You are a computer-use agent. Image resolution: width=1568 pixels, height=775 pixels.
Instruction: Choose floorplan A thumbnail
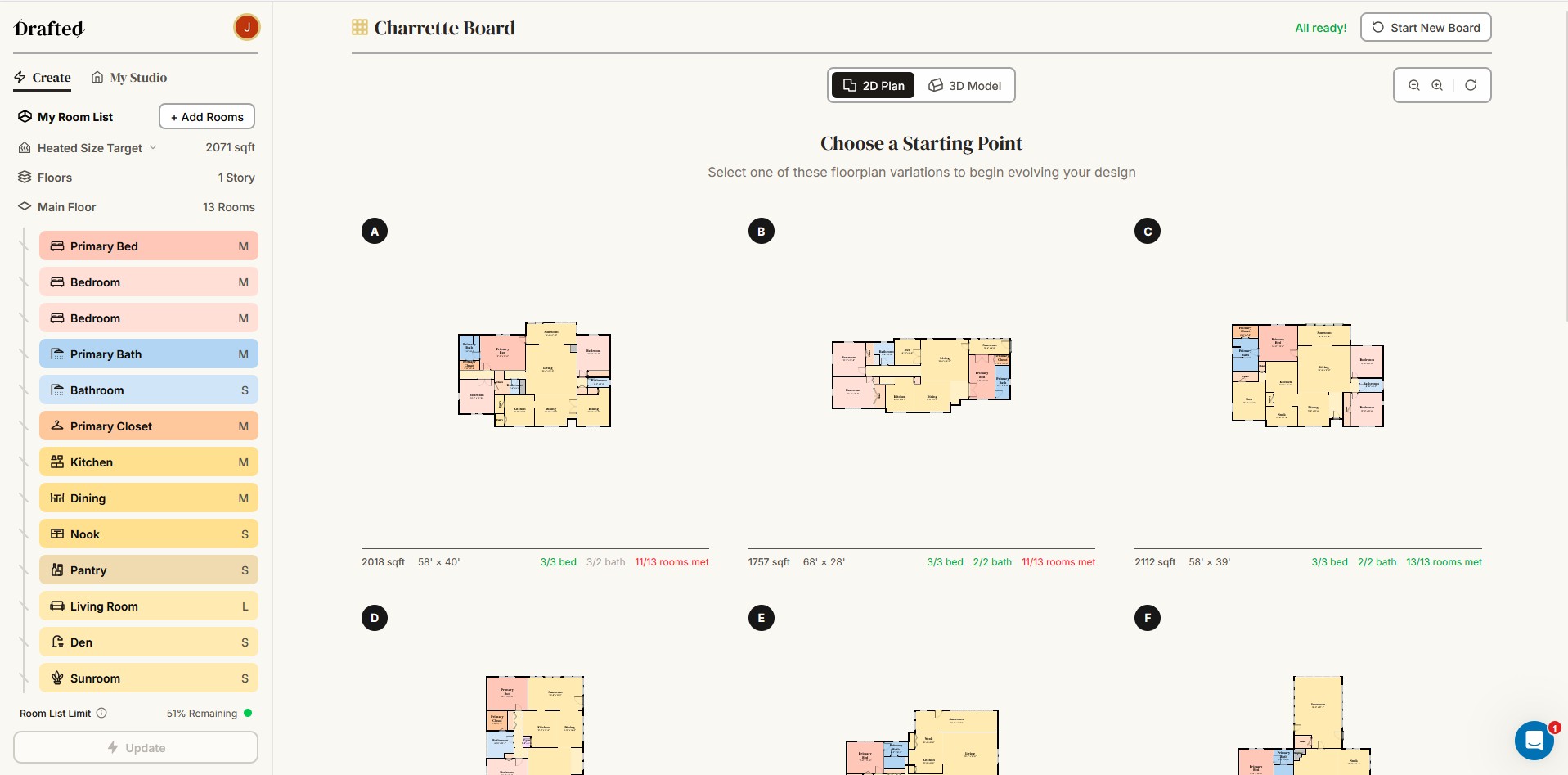535,375
